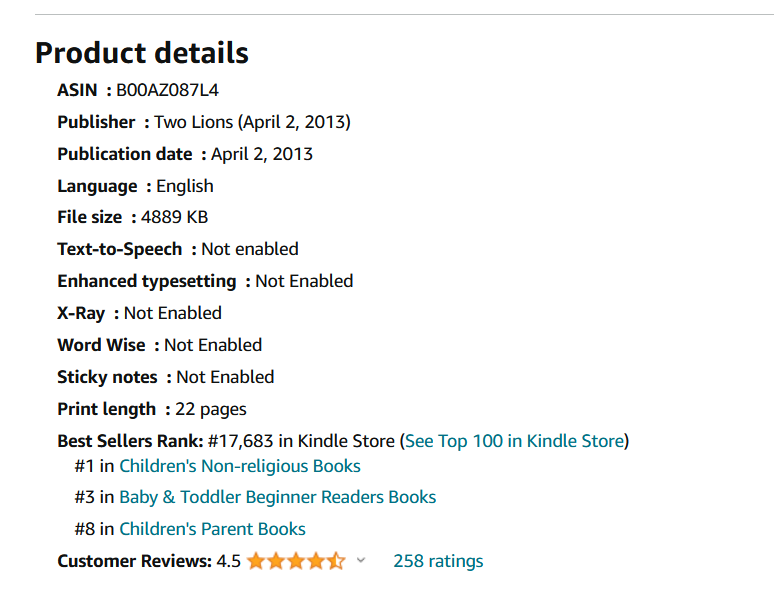This screenshot has height=613, width=774.
Task: Click the orange star rating icons
Action: coord(296,561)
